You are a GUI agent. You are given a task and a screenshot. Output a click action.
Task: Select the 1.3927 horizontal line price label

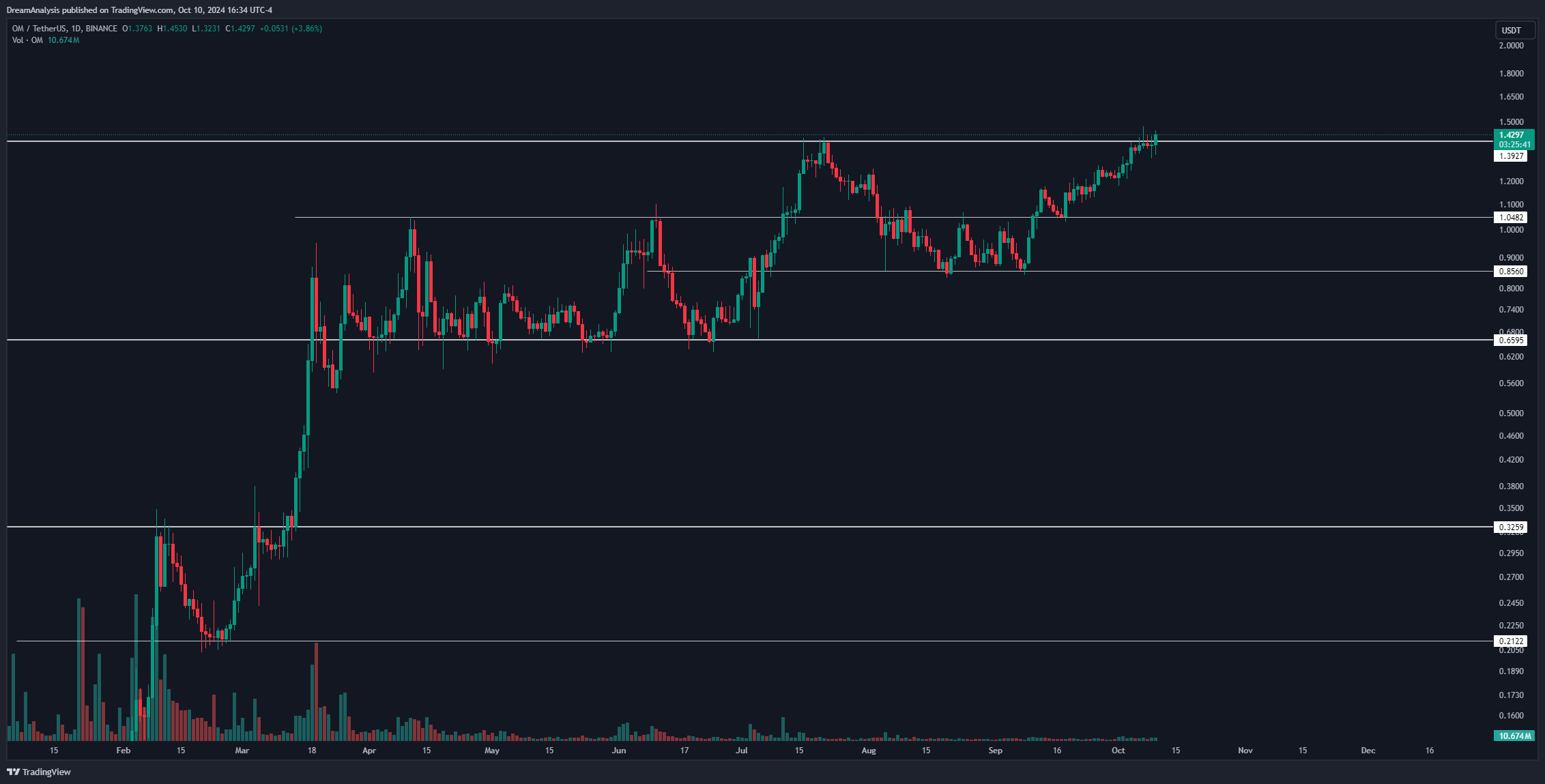(1510, 156)
